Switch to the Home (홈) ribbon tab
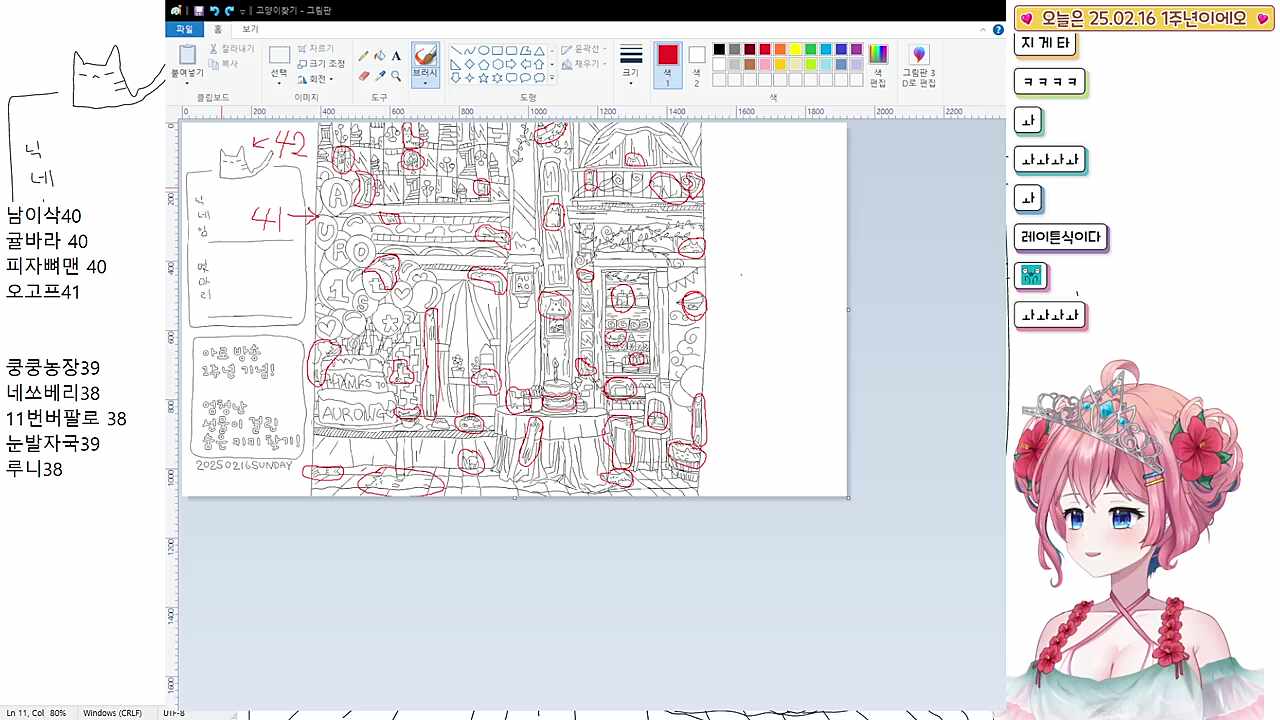Image resolution: width=1280 pixels, height=720 pixels. [218, 29]
